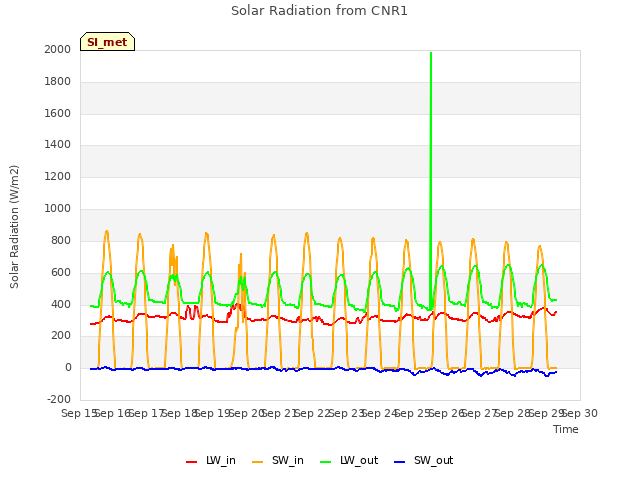Click the Time axis title

(x=566, y=429)
